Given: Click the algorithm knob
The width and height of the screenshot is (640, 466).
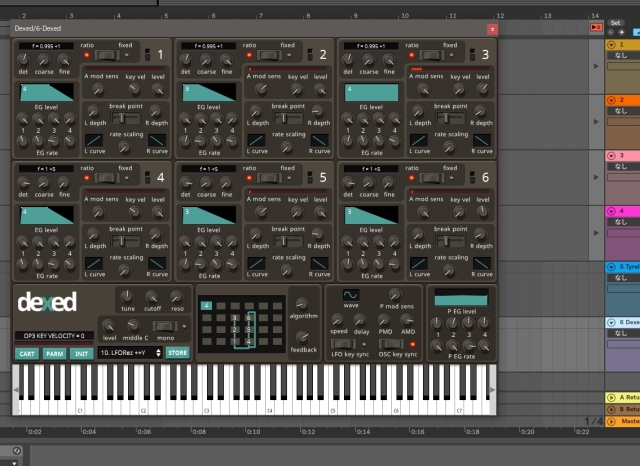Looking at the screenshot, I should (302, 303).
